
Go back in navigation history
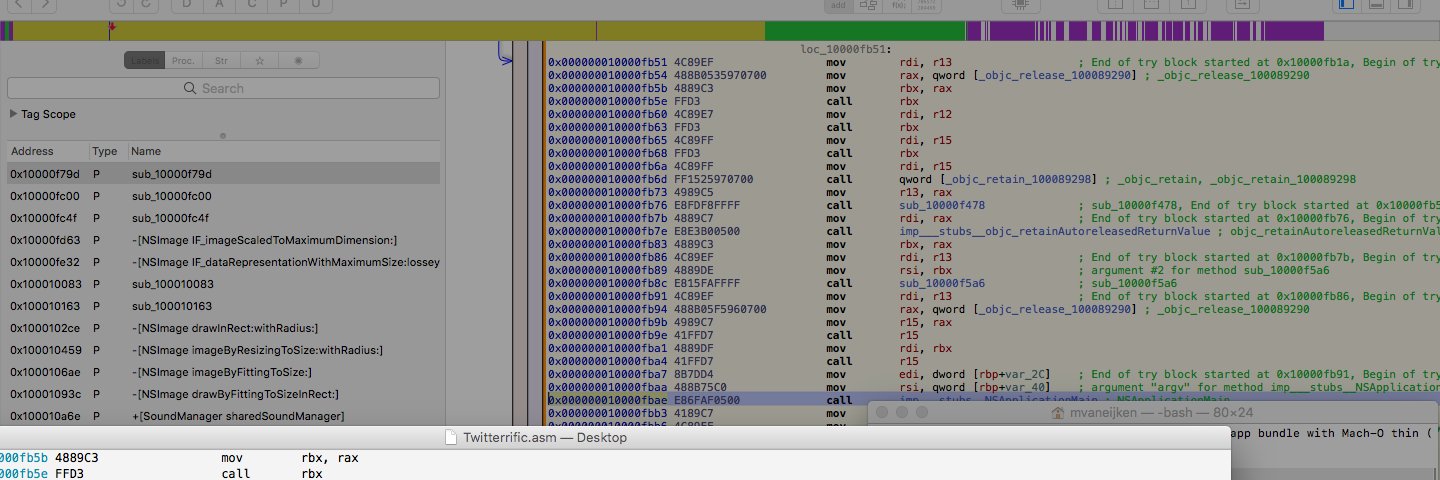pos(19,5)
